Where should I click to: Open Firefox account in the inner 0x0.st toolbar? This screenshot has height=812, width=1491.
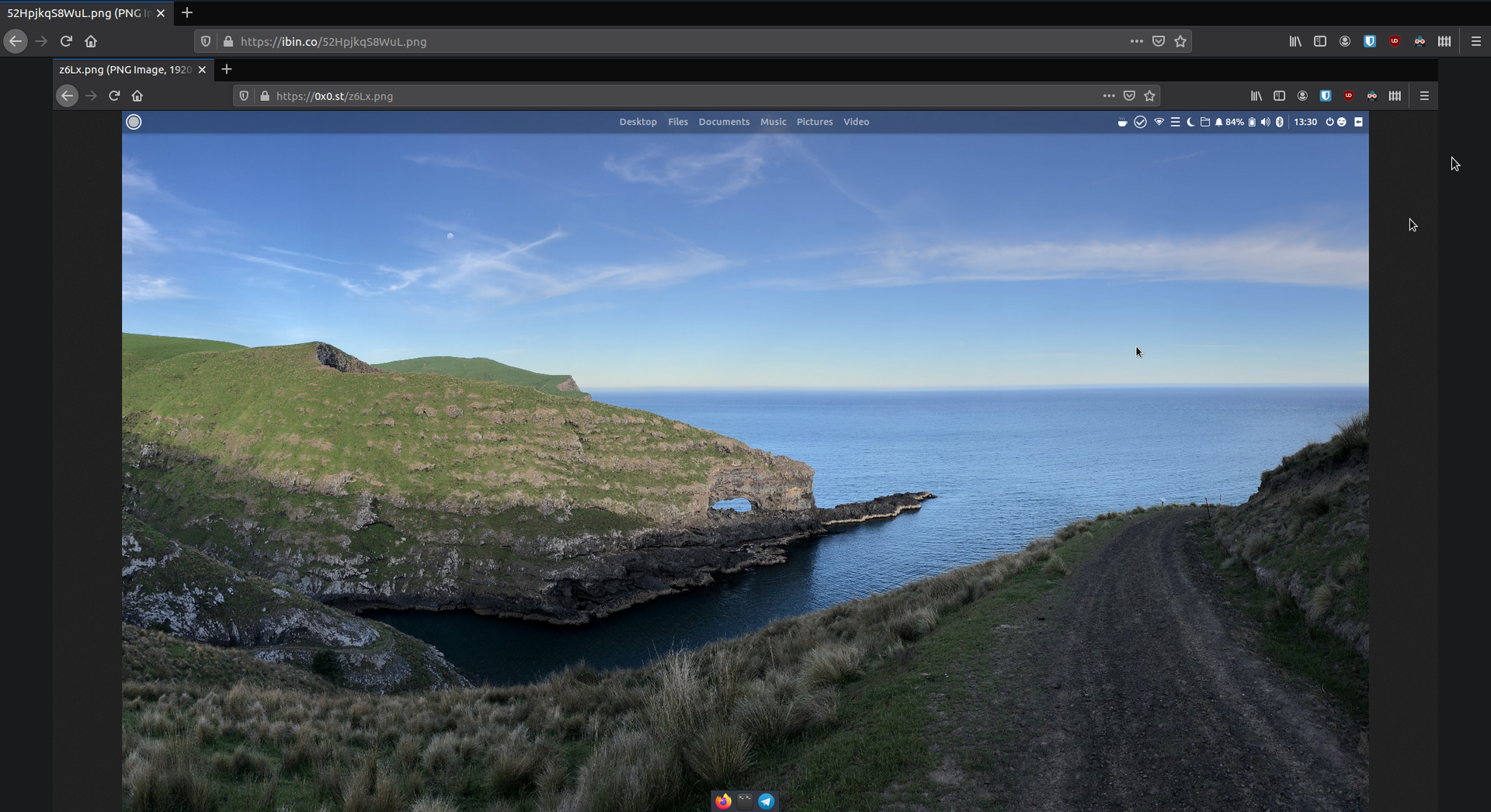pyautogui.click(x=1302, y=95)
